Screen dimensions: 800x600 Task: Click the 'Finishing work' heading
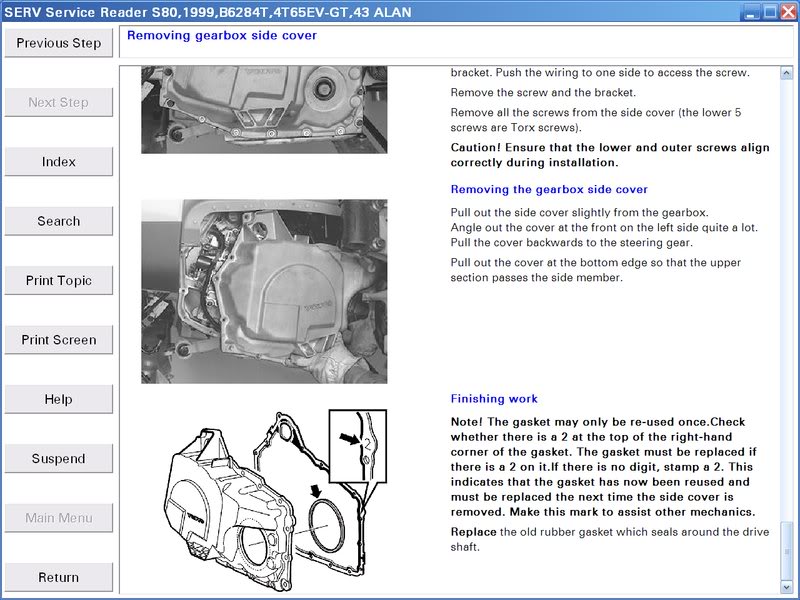tap(494, 398)
